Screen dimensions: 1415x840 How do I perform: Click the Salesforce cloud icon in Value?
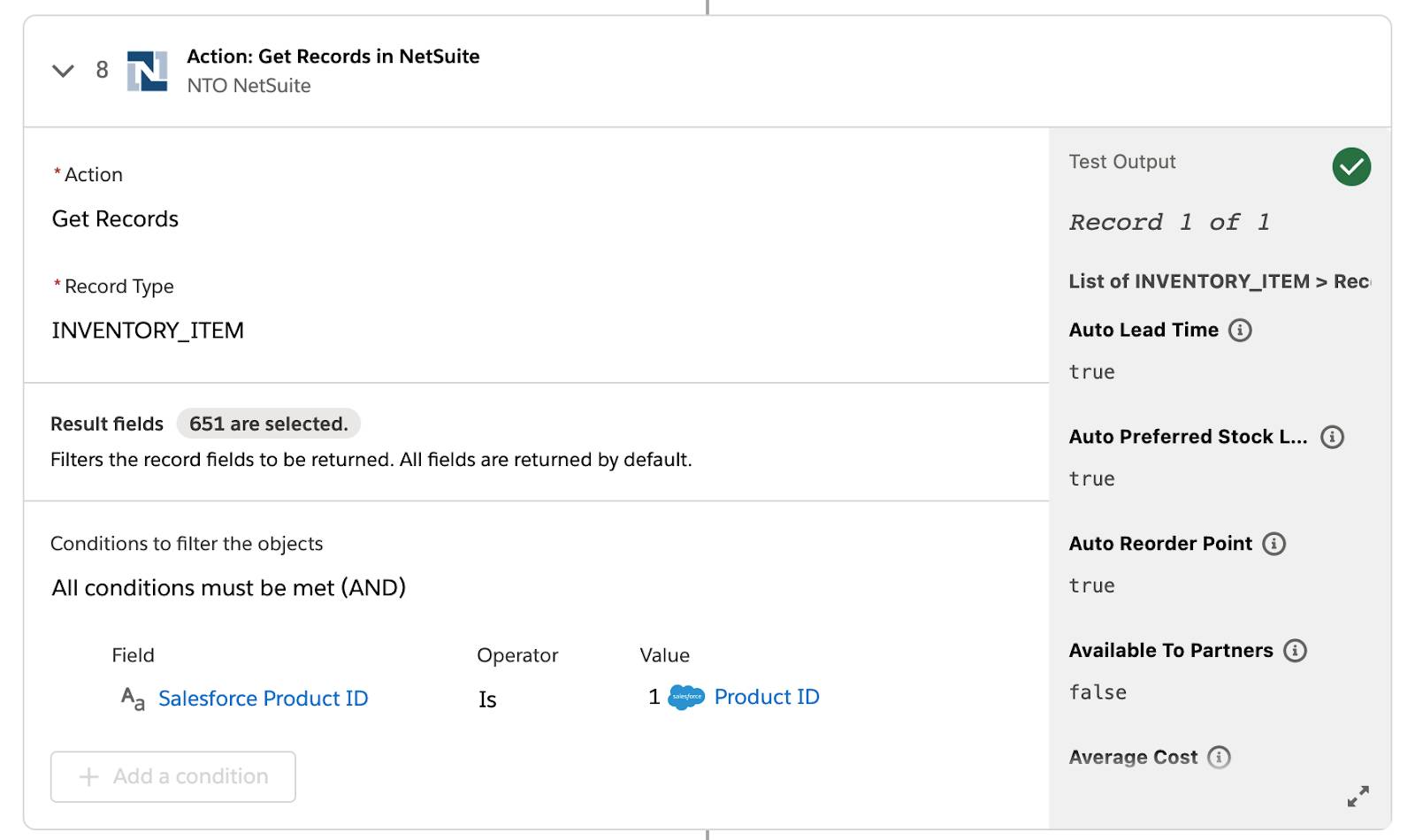pyautogui.click(x=686, y=698)
